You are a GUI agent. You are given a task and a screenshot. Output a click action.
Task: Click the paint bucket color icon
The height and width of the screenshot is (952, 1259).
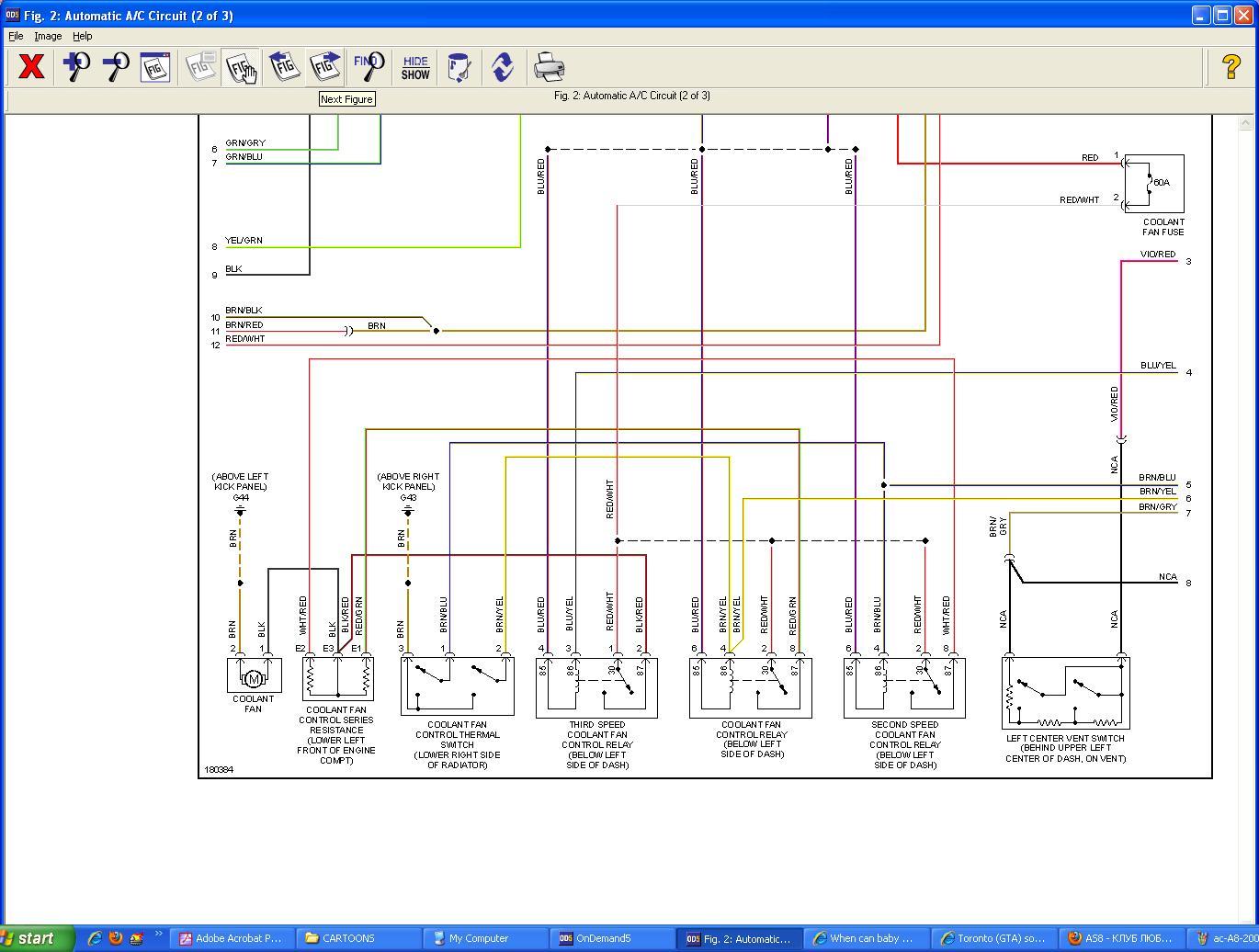coord(459,67)
